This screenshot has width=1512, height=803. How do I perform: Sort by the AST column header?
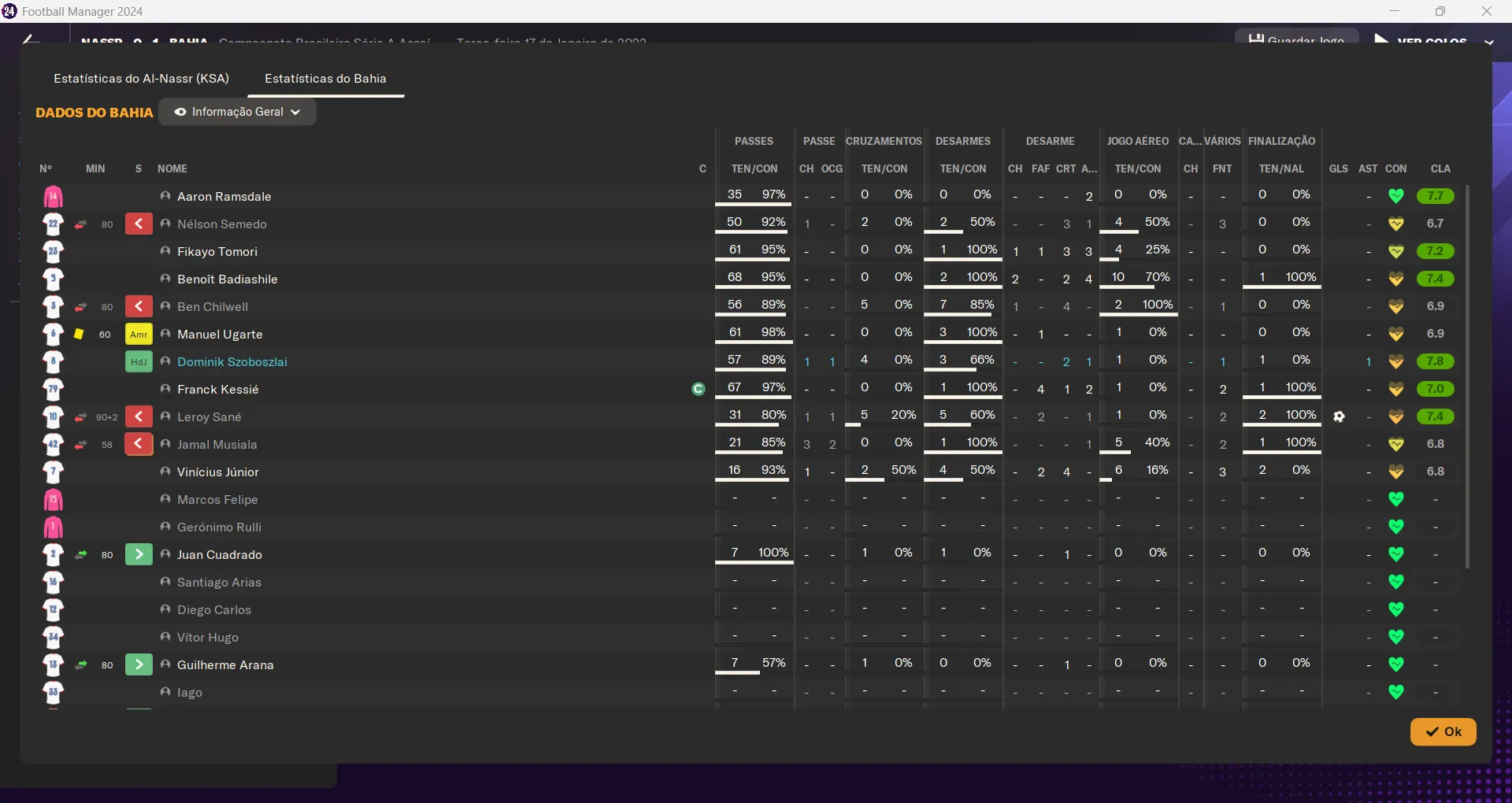coord(1368,168)
